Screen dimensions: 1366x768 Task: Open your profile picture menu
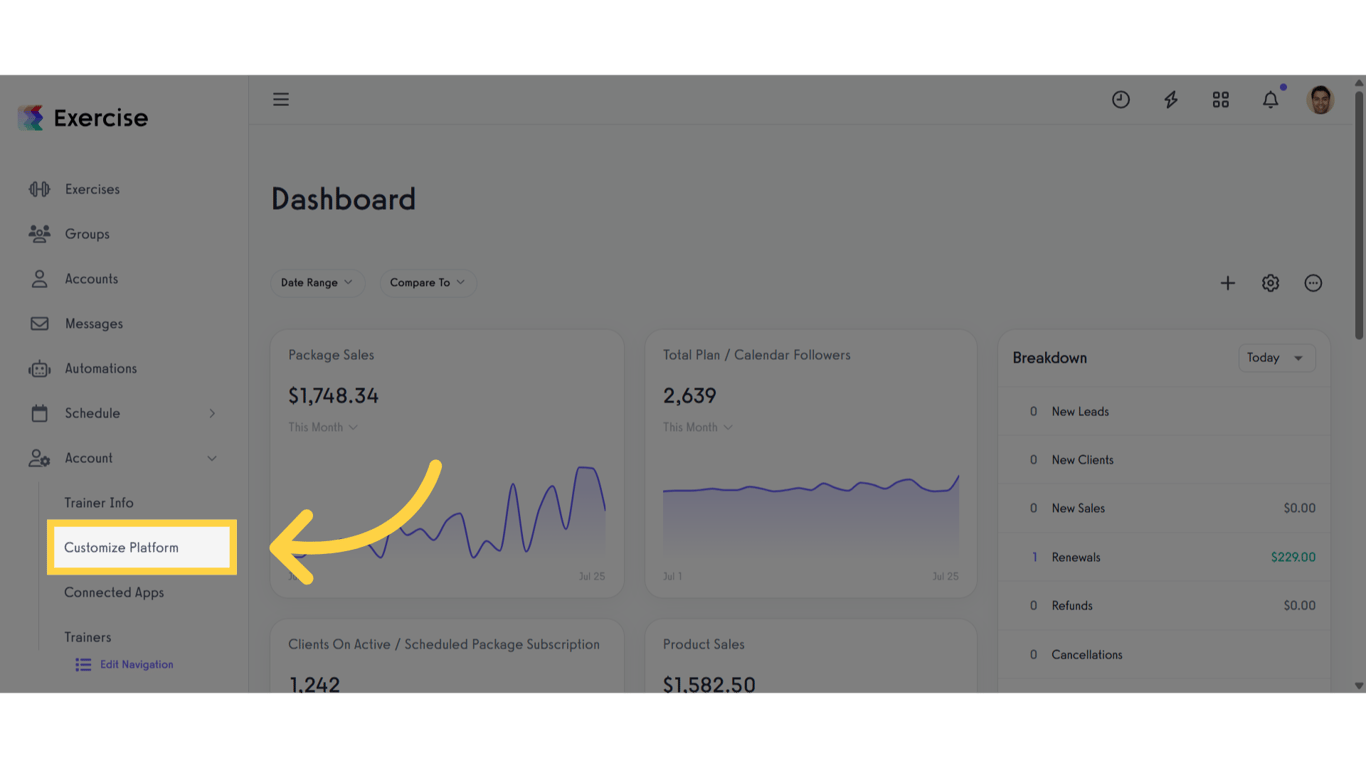click(1319, 99)
